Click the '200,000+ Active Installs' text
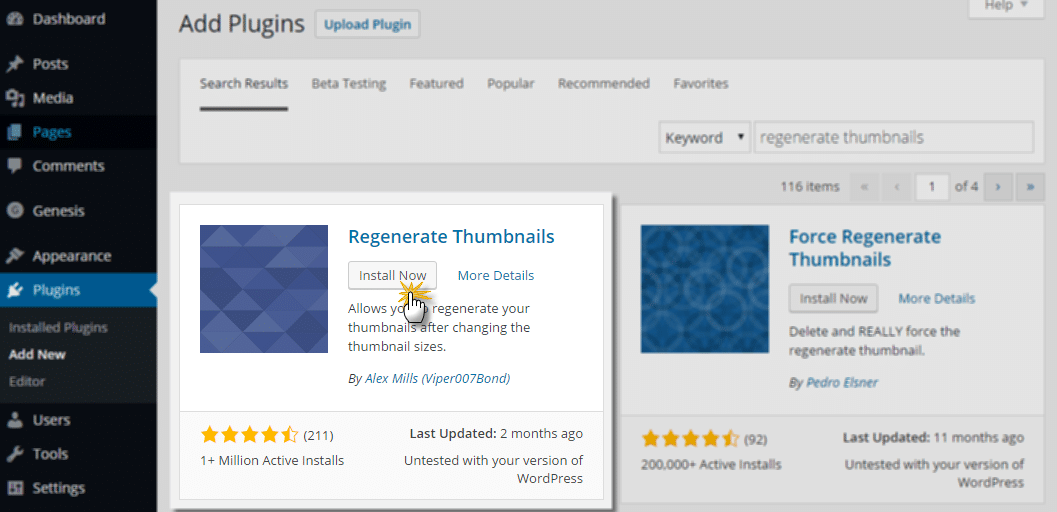The width and height of the screenshot is (1057, 512). [711, 464]
